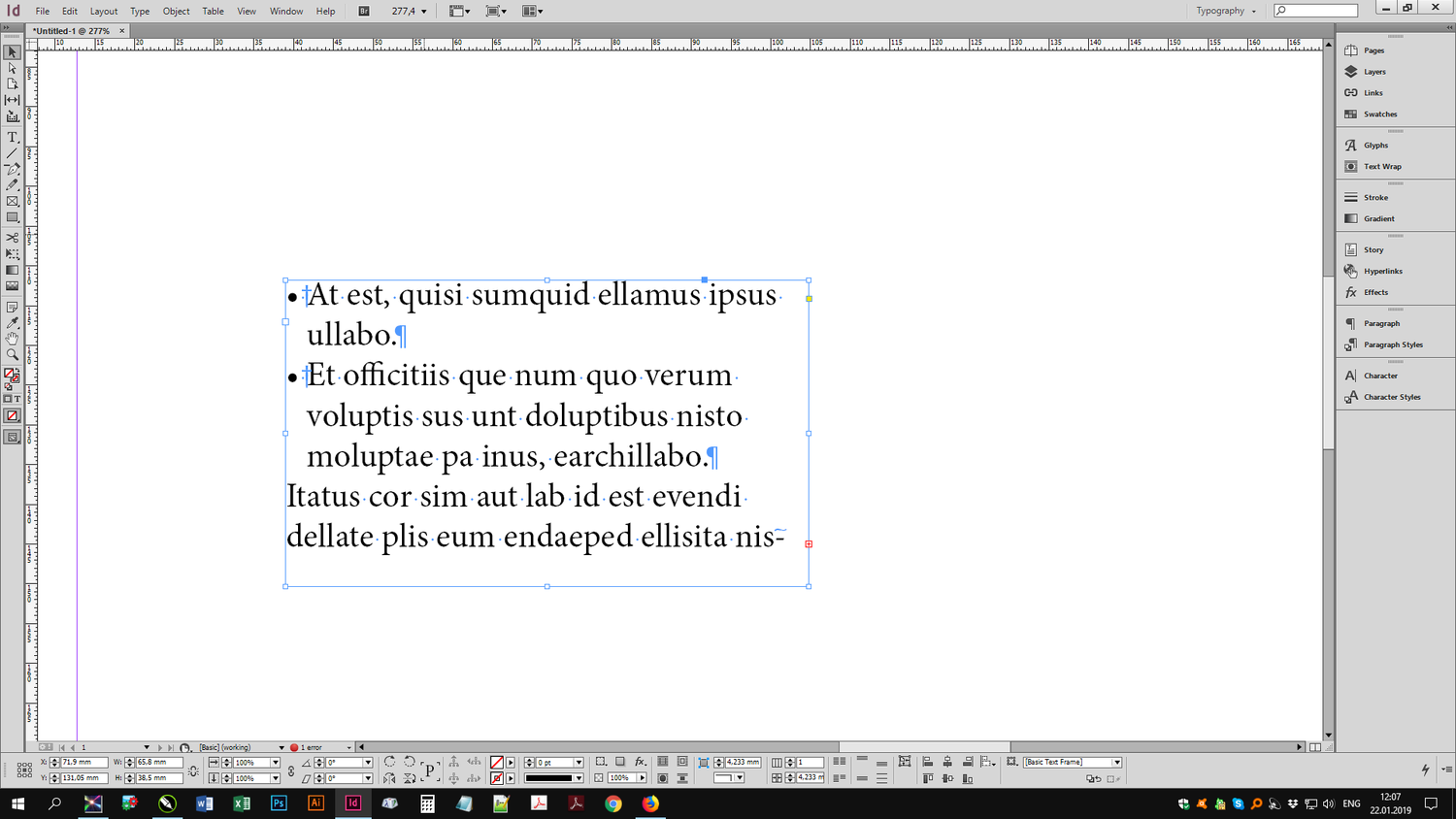Select the Zoom tool

tap(12, 355)
